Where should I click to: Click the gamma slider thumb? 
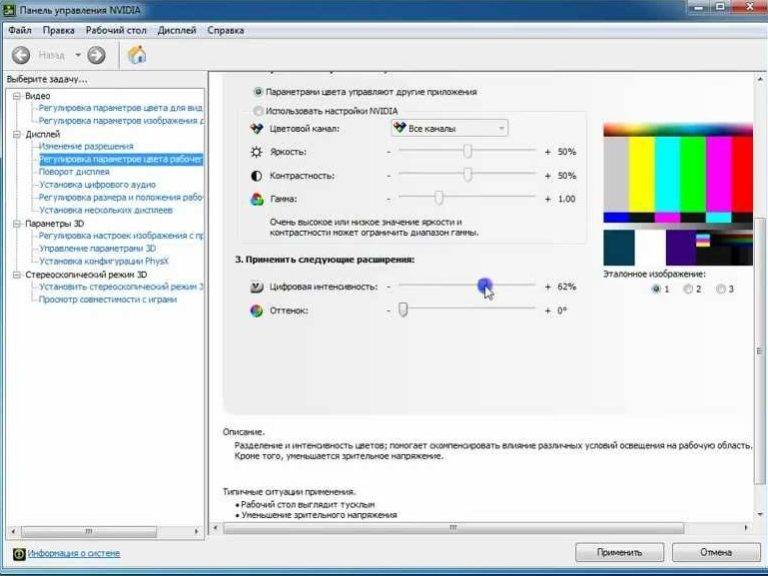pos(439,198)
